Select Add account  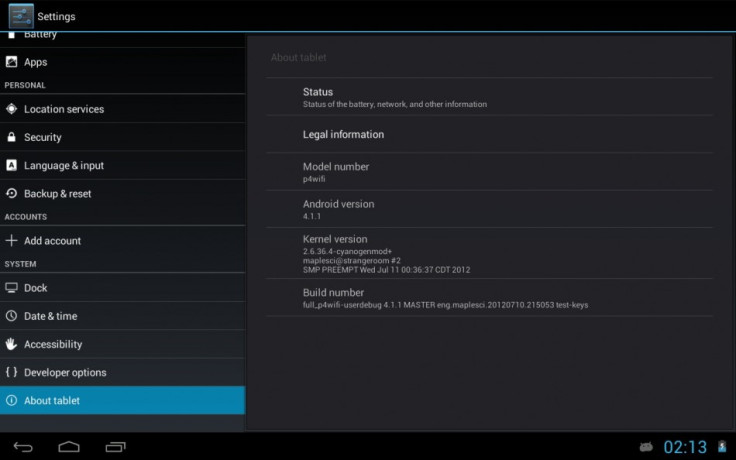[x=123, y=240]
